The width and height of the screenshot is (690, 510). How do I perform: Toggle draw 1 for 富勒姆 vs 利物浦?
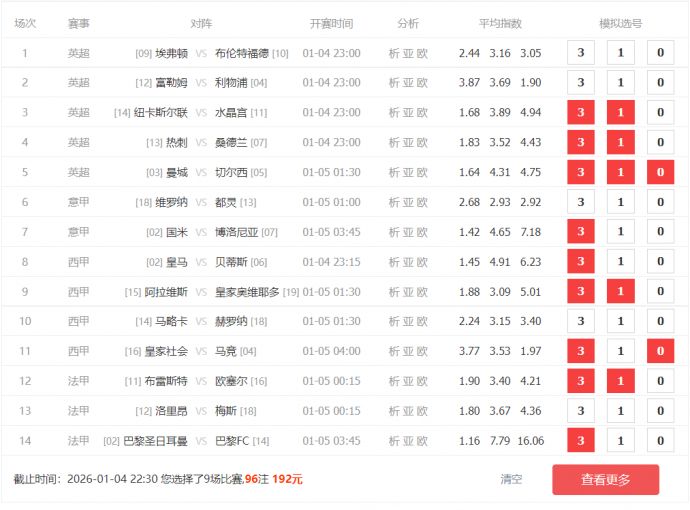[620, 83]
